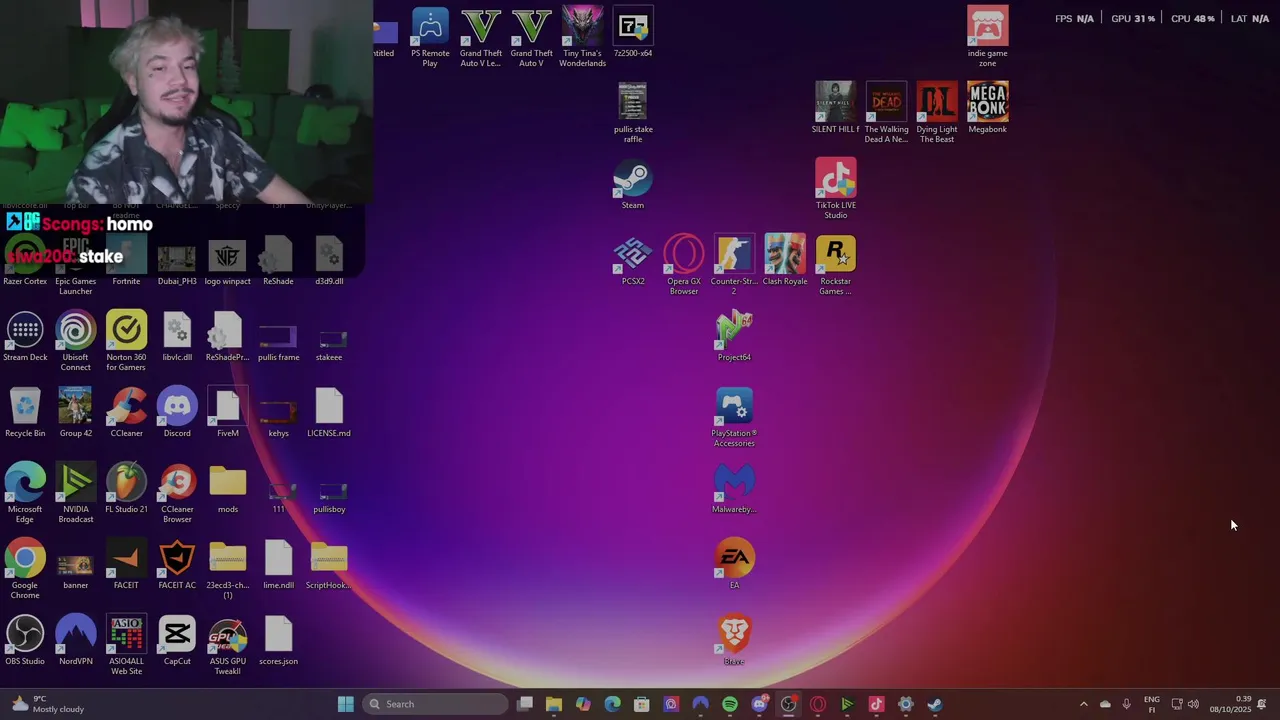Open the Windows Start menu
Viewport: 1280px width, 720px height.
[345, 704]
